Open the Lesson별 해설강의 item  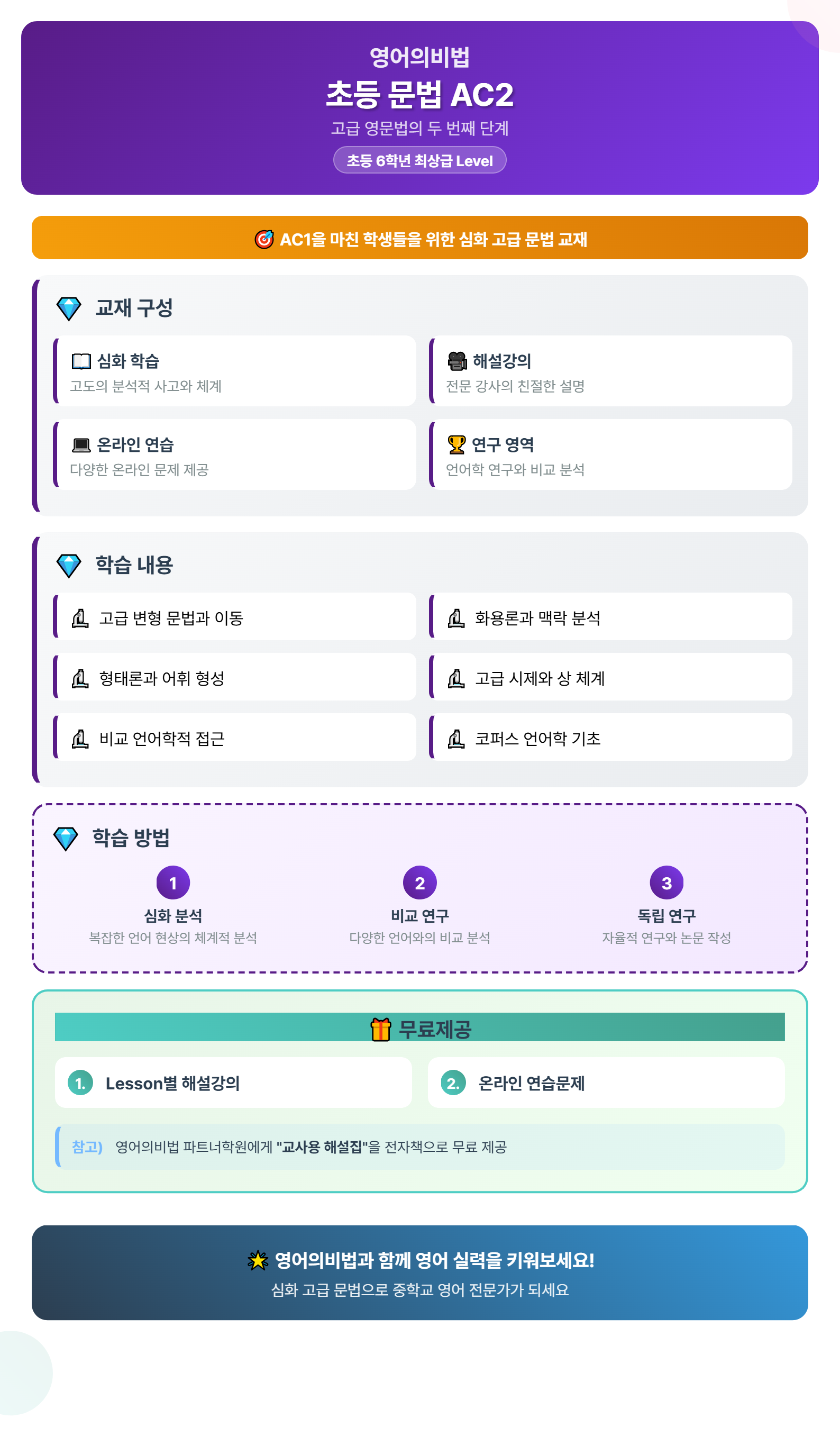coord(233,1083)
